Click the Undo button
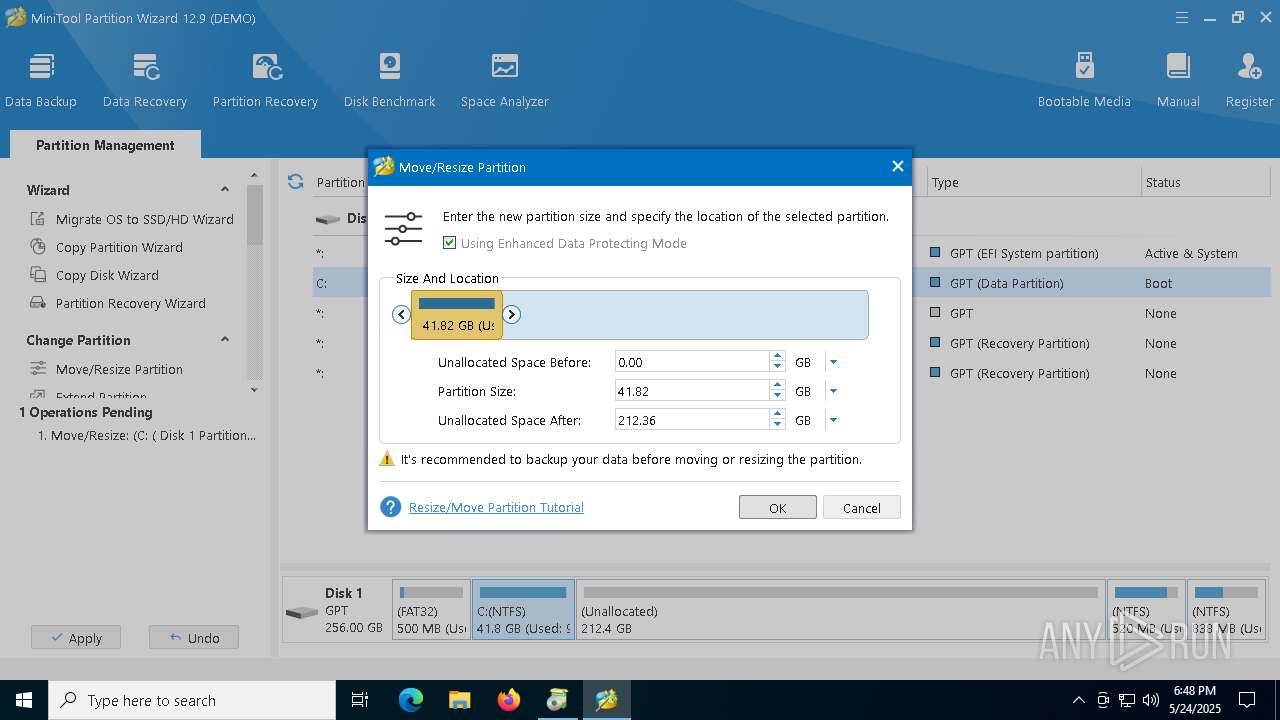1280x720 pixels. [194, 638]
